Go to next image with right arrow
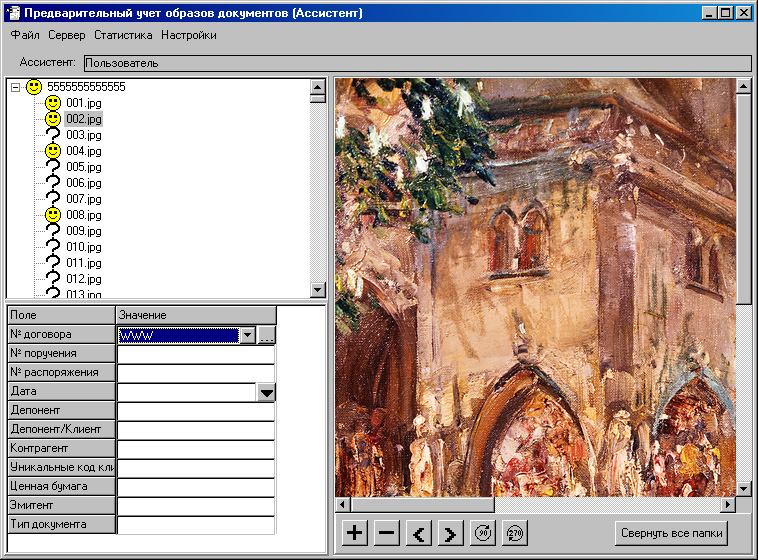 click(450, 533)
